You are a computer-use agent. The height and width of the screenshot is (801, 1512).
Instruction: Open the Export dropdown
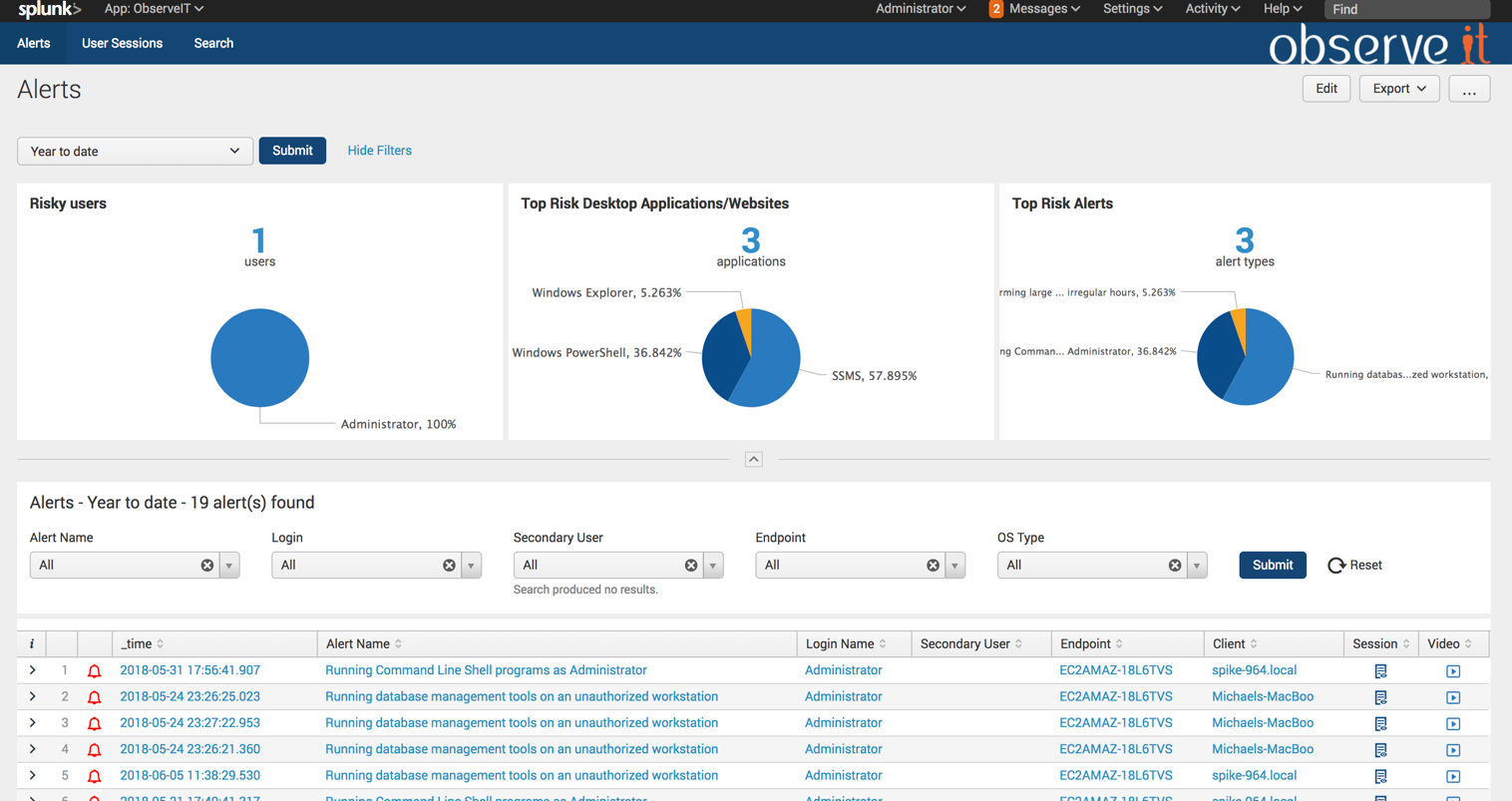(x=1398, y=89)
